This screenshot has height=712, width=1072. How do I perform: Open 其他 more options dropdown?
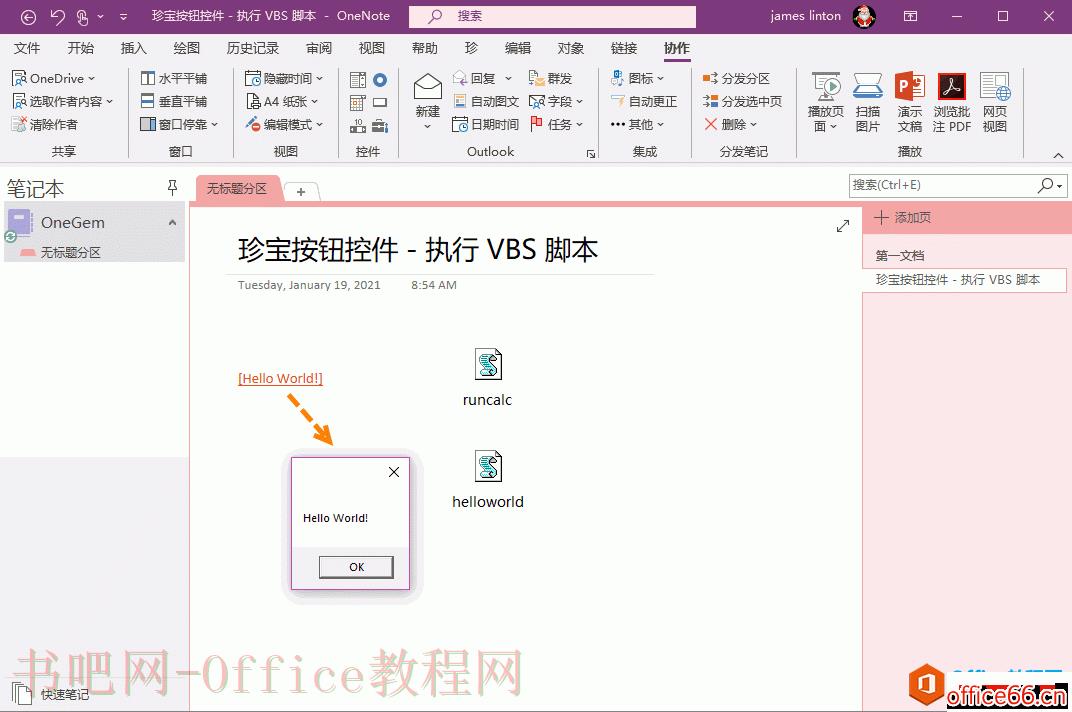637,124
